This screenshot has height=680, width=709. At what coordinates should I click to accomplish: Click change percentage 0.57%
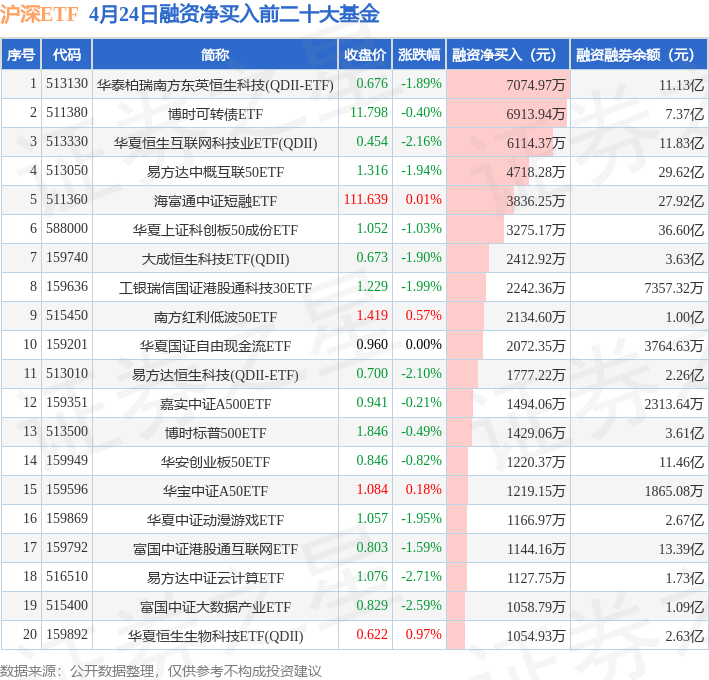click(x=423, y=315)
